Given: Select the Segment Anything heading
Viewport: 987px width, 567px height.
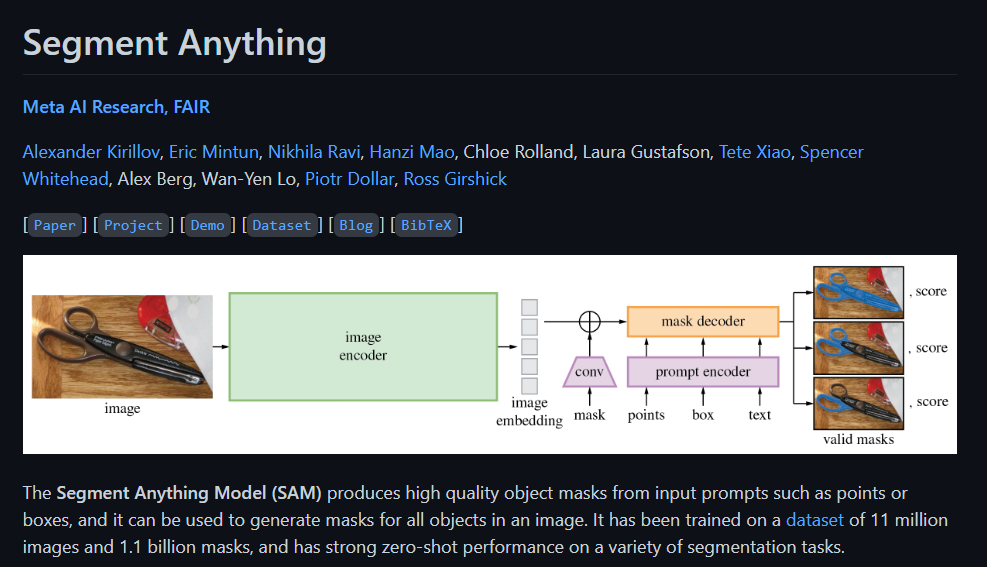Looking at the screenshot, I should (x=174, y=43).
